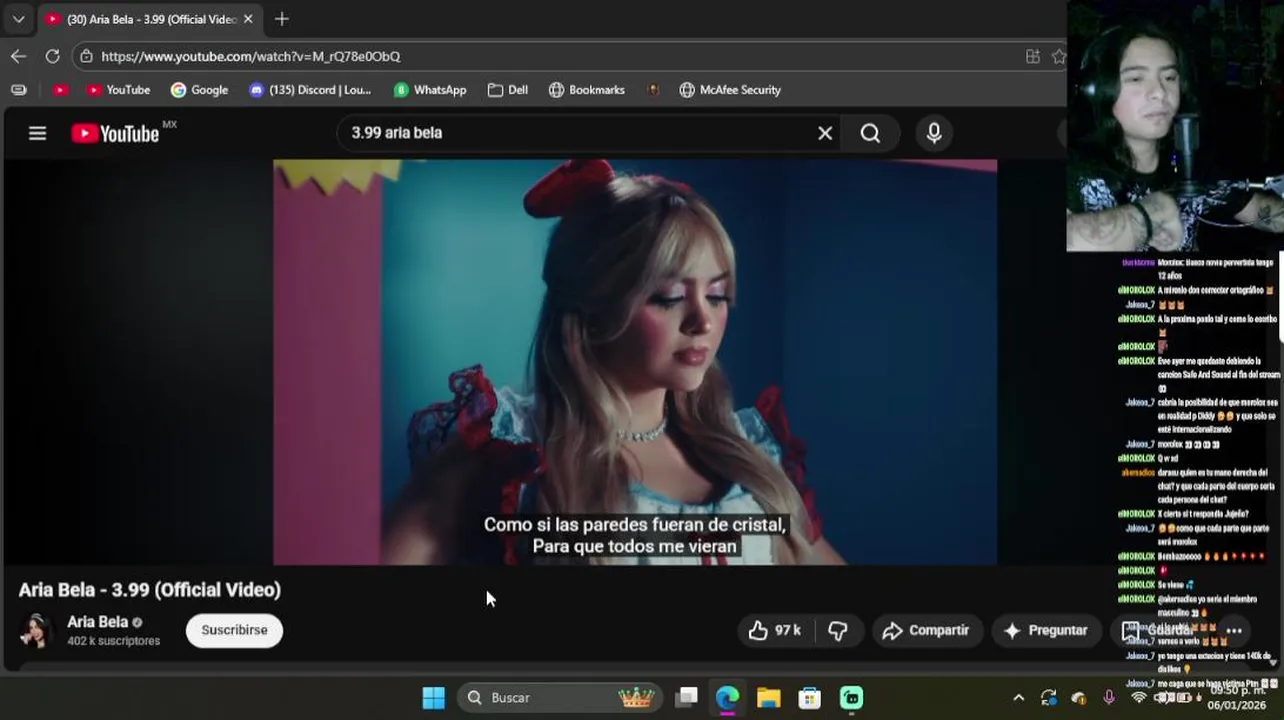Show hidden tray icons chevron

point(1018,698)
